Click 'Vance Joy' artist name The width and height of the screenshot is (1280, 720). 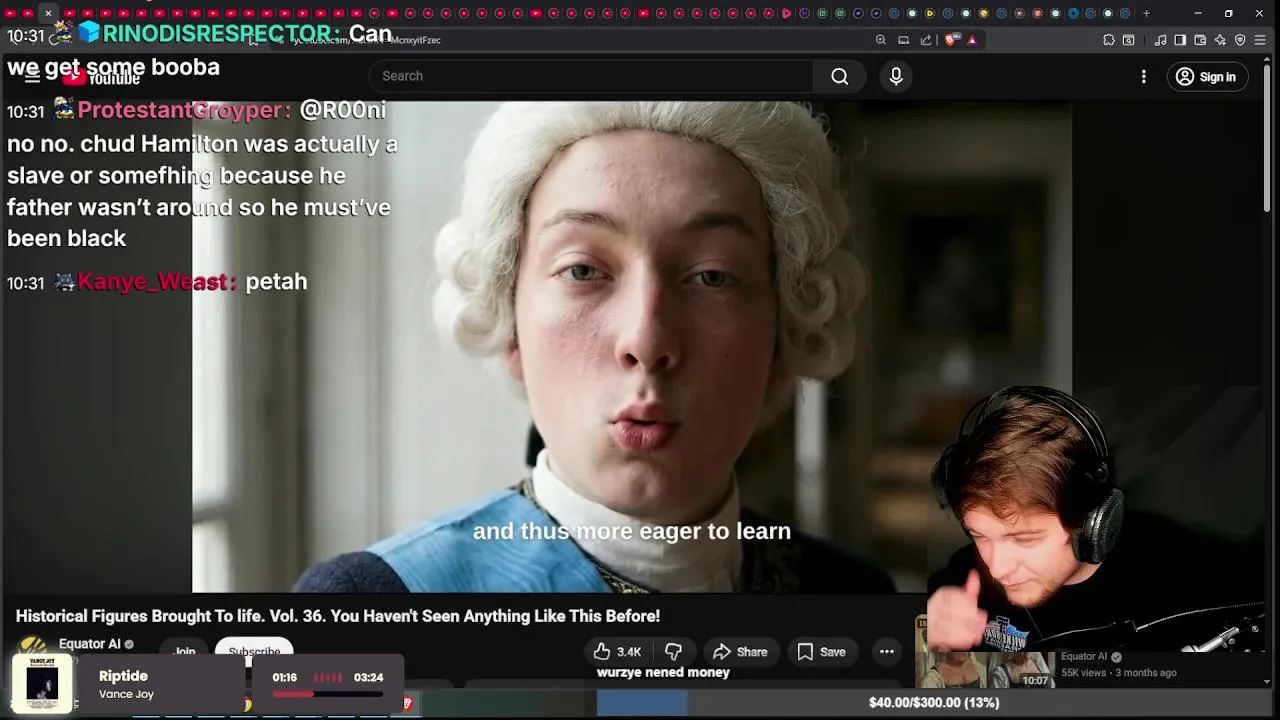[x=126, y=694]
